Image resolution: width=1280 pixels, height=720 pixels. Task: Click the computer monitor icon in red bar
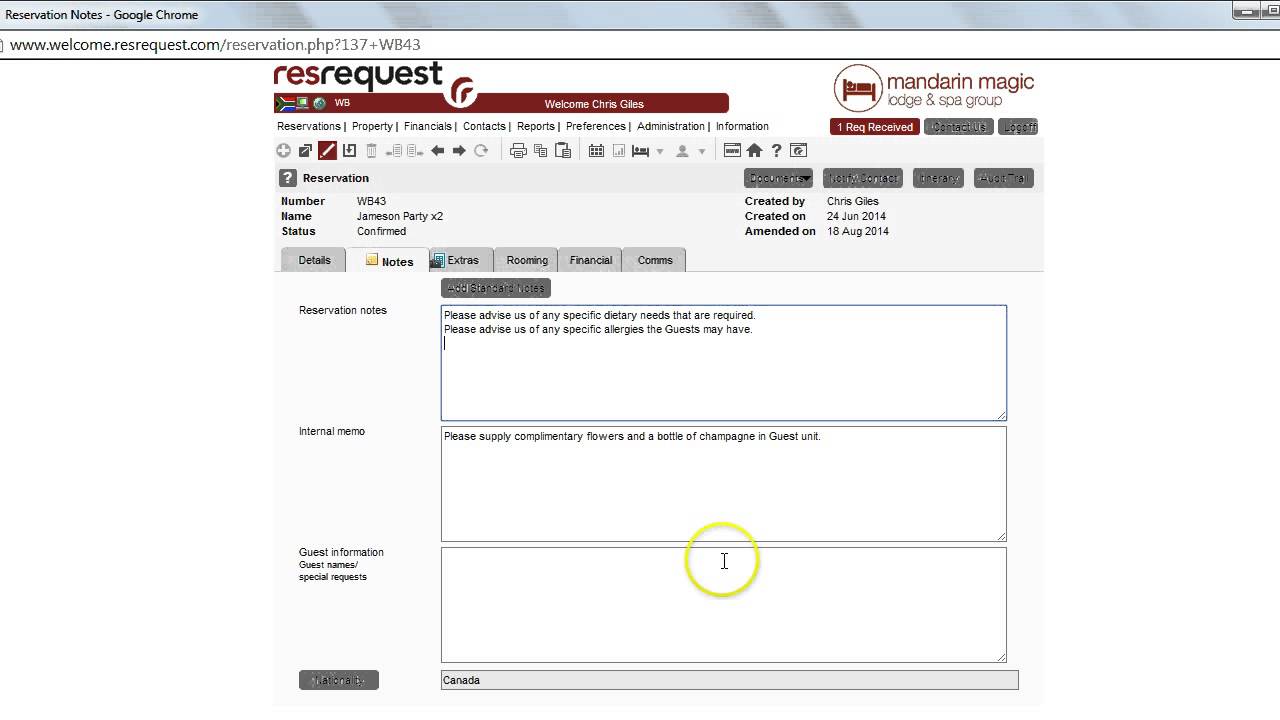point(302,103)
